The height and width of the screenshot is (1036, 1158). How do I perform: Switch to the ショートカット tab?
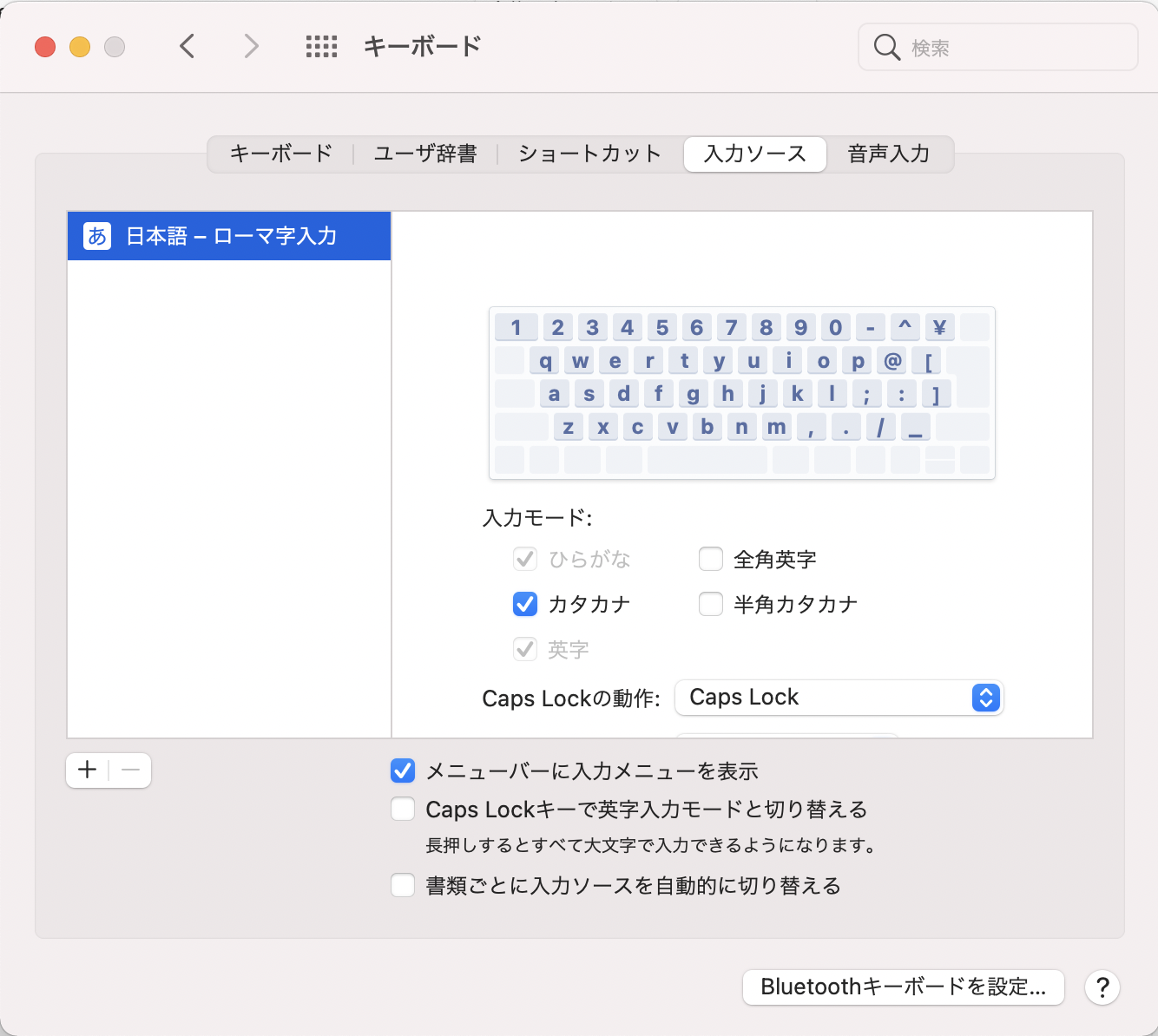[x=589, y=154]
